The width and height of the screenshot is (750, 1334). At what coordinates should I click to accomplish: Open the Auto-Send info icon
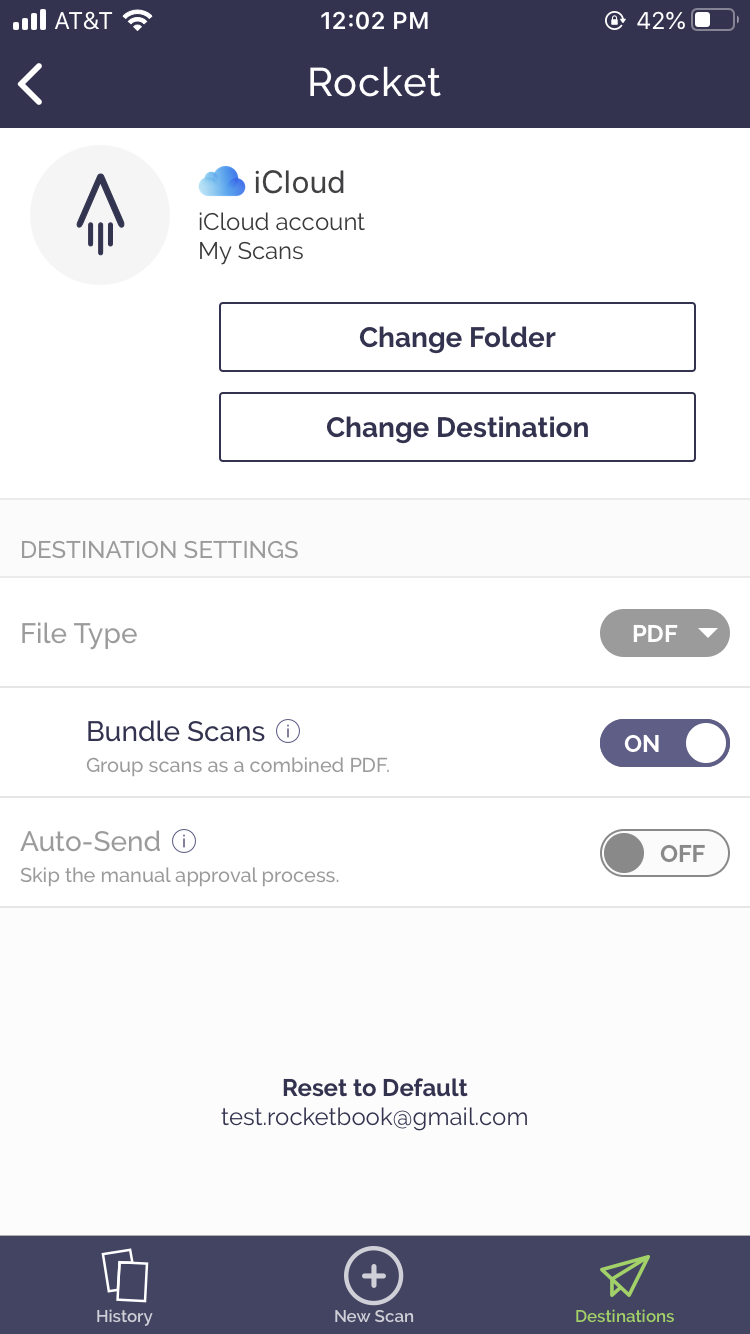click(184, 841)
